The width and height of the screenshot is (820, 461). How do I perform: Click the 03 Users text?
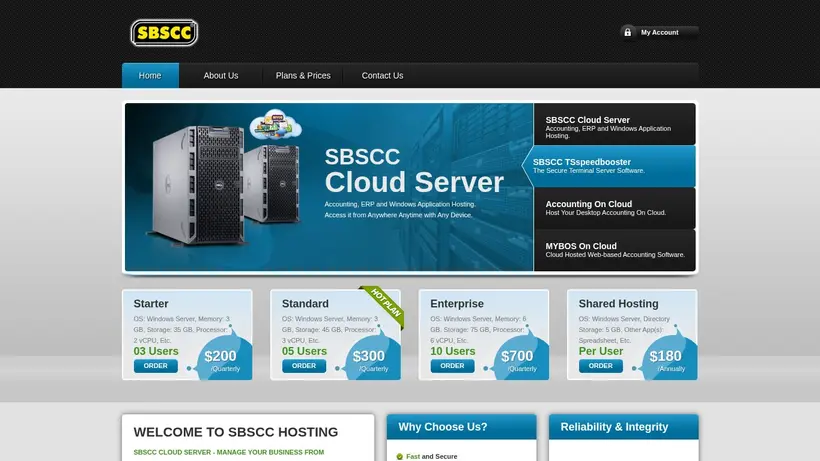click(156, 351)
